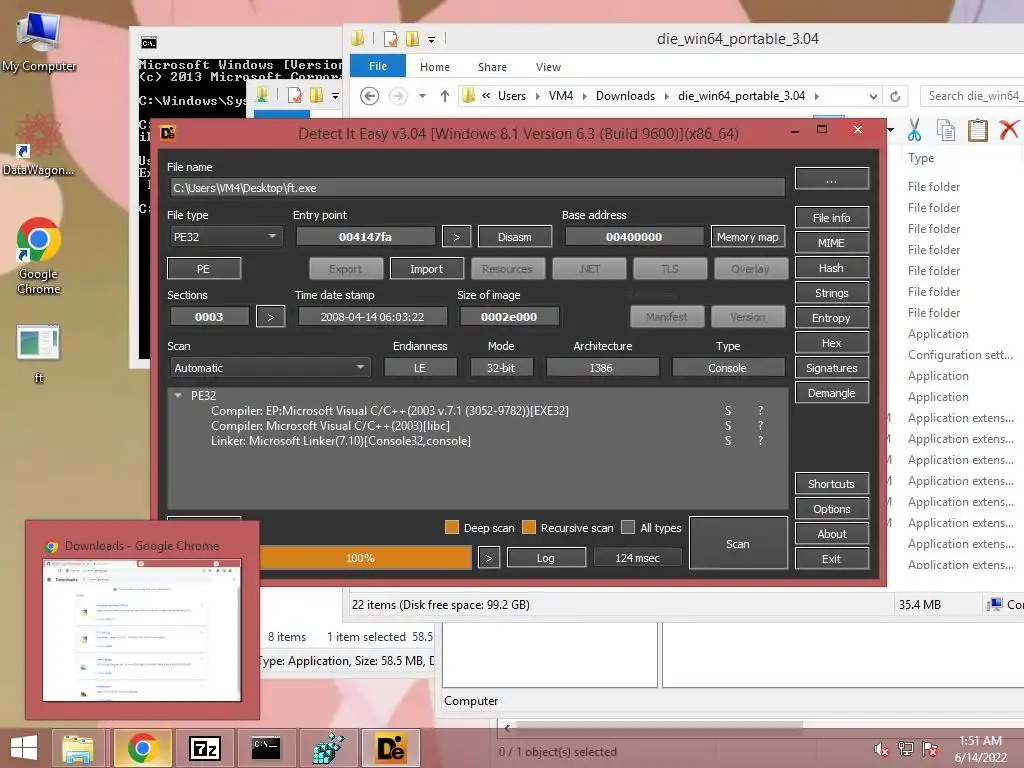The width and height of the screenshot is (1024, 768).
Task: Open the Scan mode Automatic dropdown
Action: (270, 368)
